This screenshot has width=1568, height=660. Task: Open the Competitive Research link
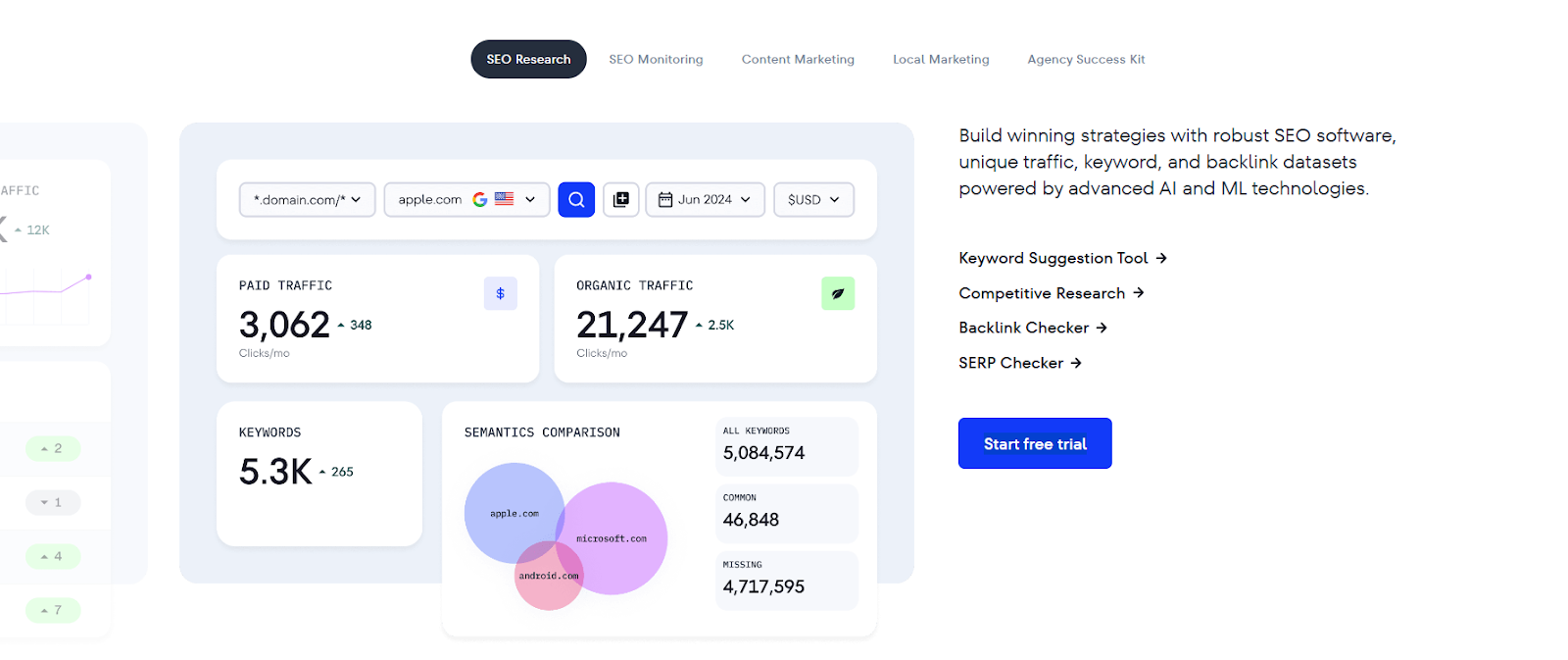coord(1052,292)
